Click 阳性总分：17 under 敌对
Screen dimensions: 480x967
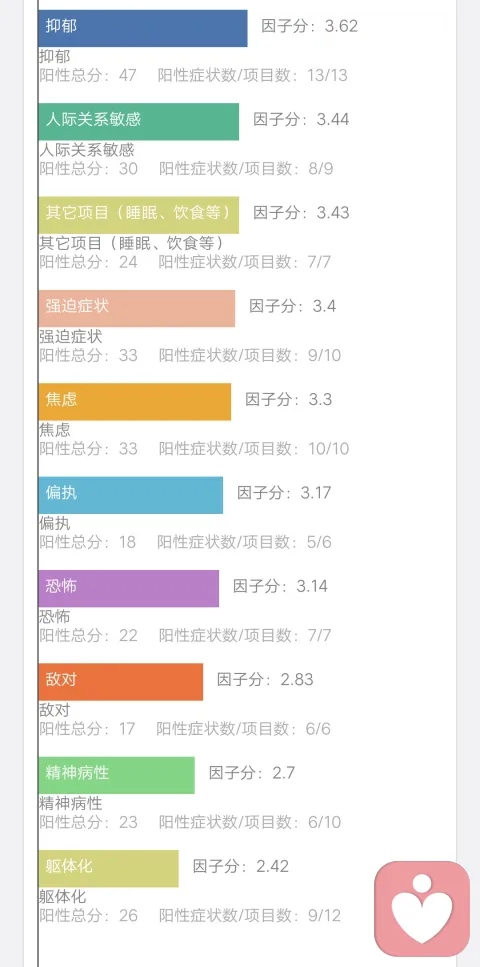pos(87,729)
